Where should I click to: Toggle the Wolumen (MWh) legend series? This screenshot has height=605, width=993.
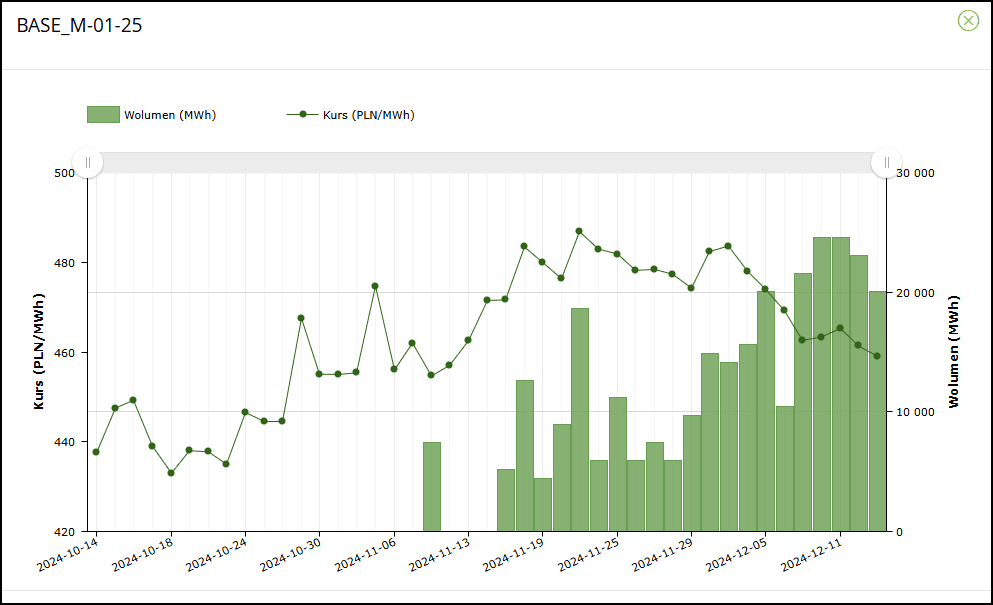(169, 115)
